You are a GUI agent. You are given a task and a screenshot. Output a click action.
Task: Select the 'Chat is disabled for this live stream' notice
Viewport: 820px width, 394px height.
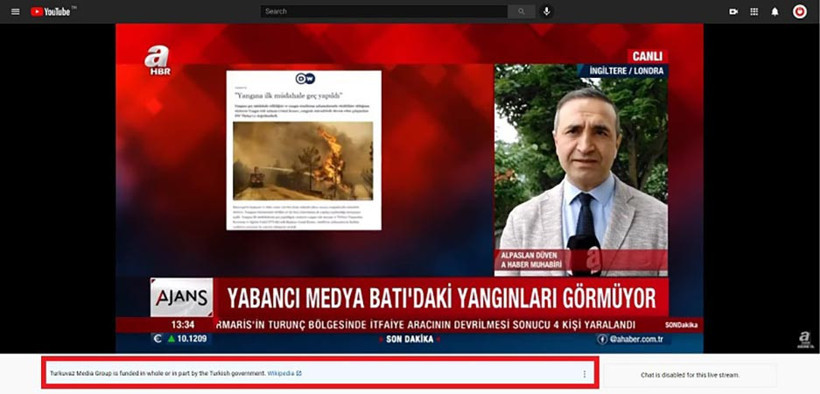pyautogui.click(x=690, y=375)
